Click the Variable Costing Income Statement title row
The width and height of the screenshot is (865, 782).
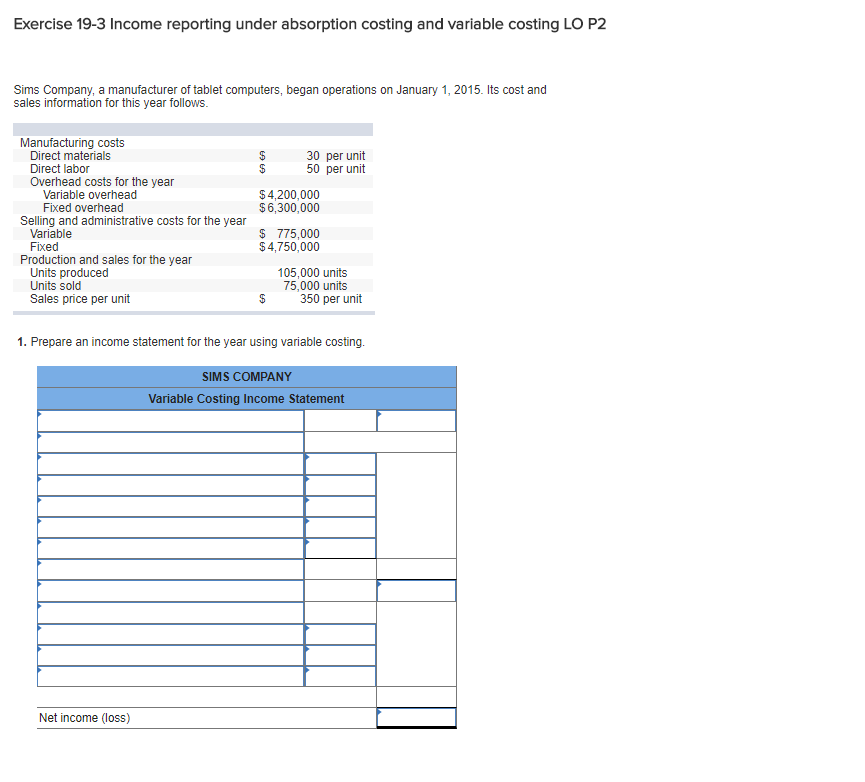(x=246, y=398)
